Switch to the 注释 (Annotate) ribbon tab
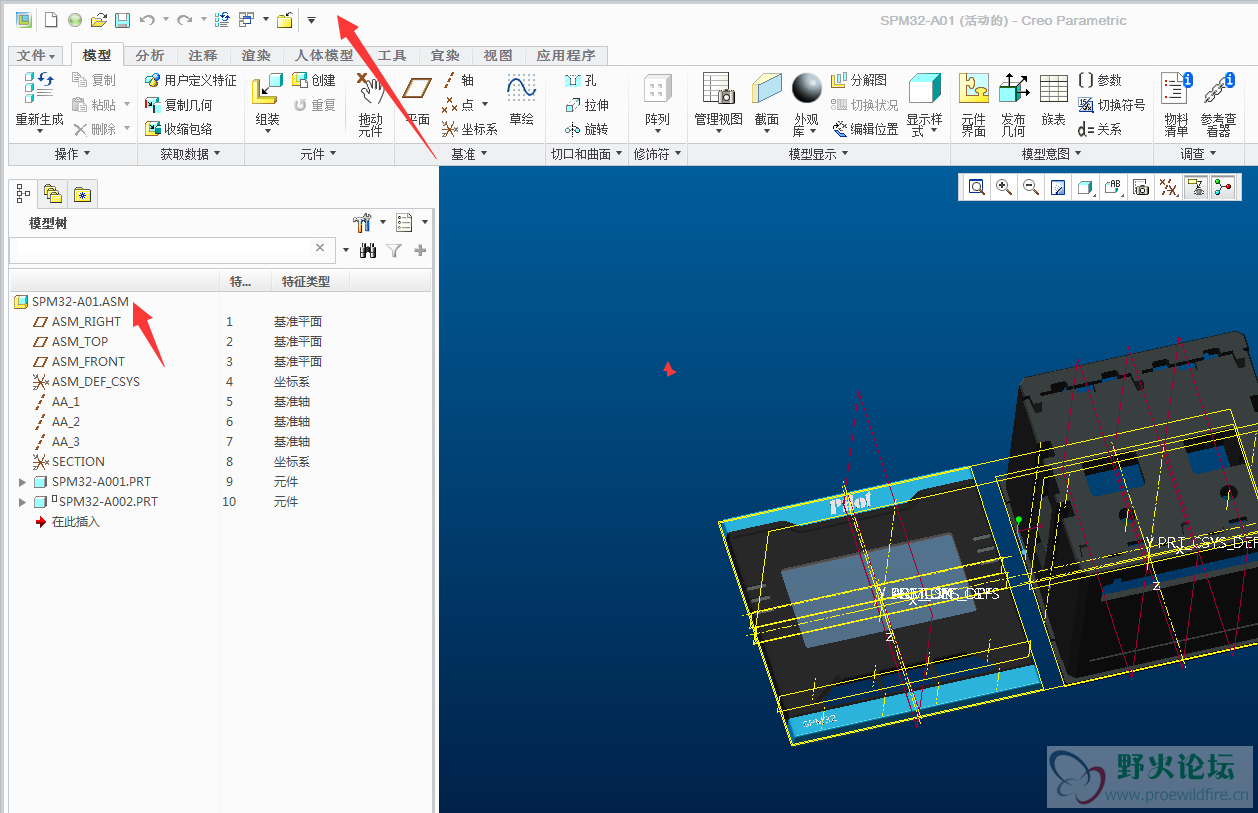The width and height of the screenshot is (1258, 813). (x=203, y=56)
